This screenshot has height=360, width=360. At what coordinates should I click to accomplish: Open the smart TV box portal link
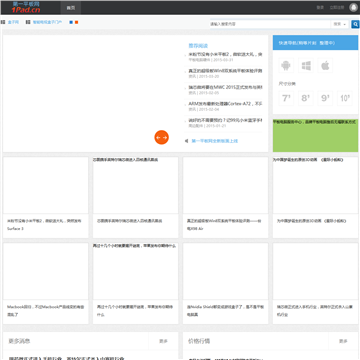coord(47,22)
